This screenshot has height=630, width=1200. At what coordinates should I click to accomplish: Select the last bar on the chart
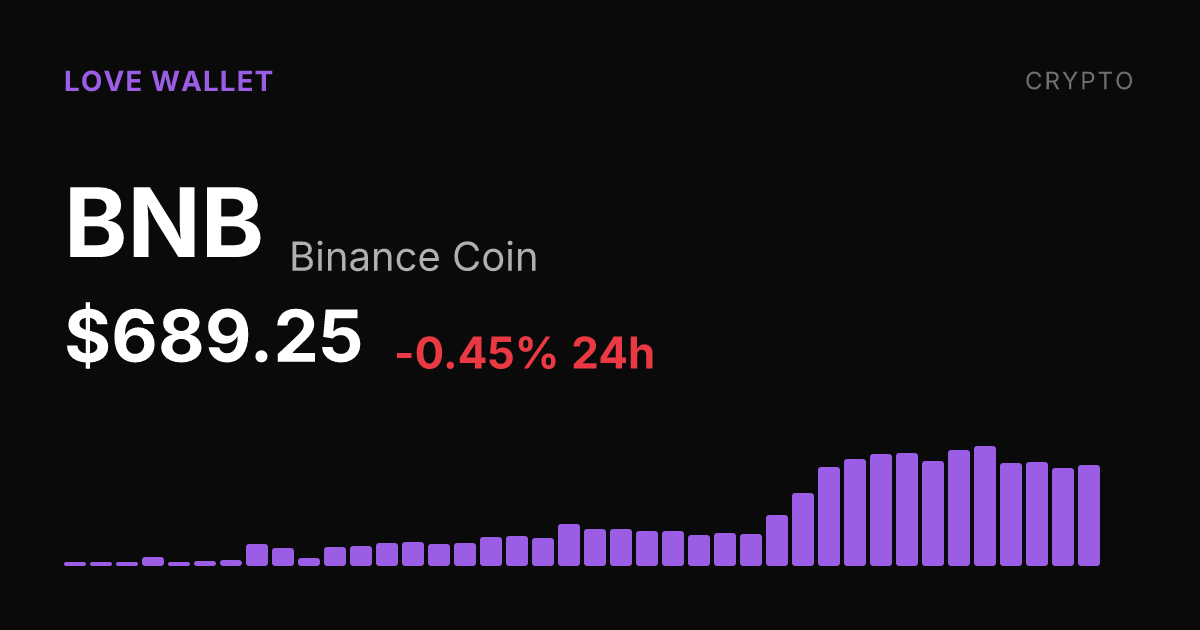(1089, 515)
